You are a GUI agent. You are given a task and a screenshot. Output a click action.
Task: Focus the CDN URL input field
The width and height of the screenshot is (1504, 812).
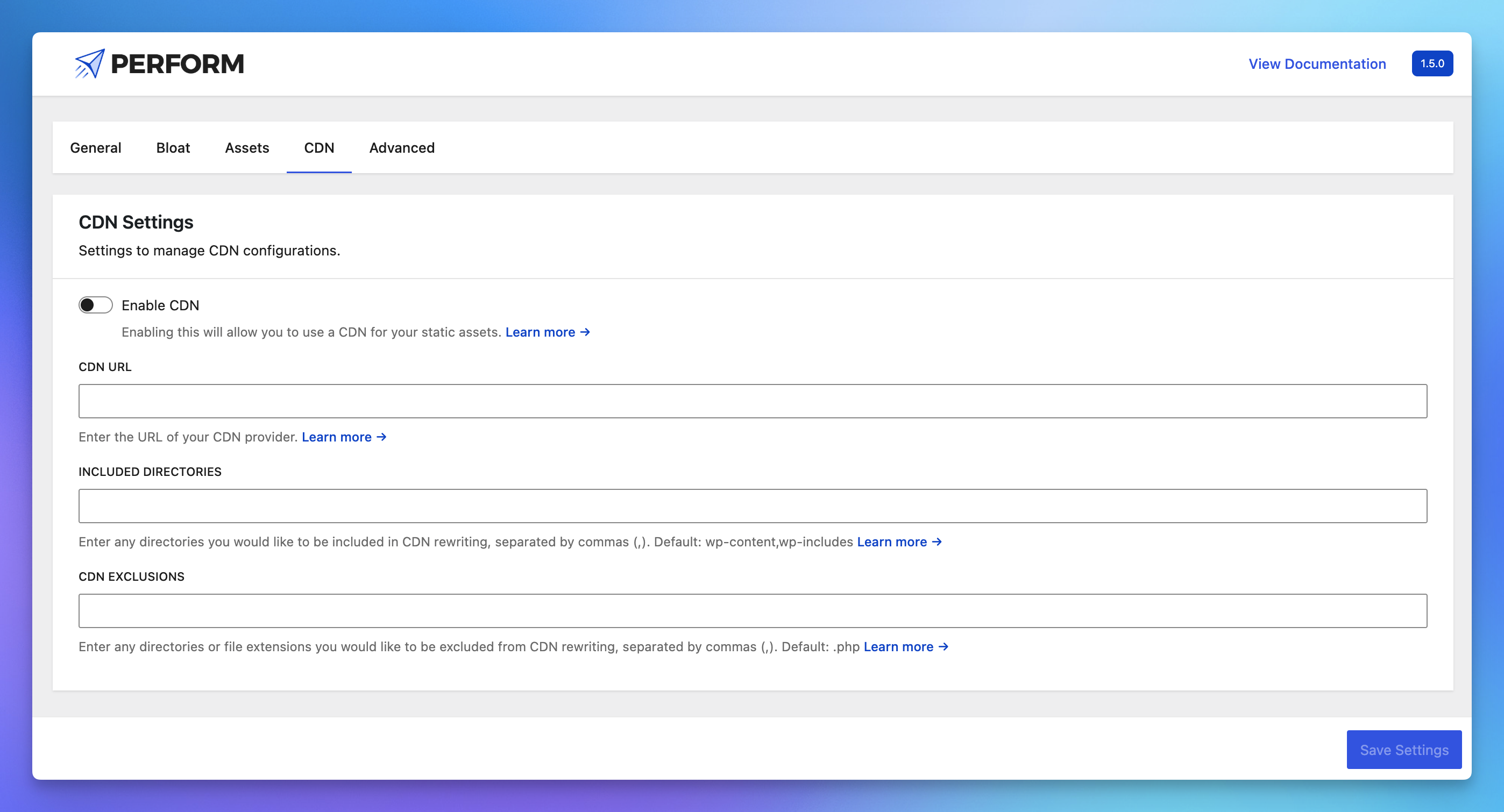(x=753, y=401)
